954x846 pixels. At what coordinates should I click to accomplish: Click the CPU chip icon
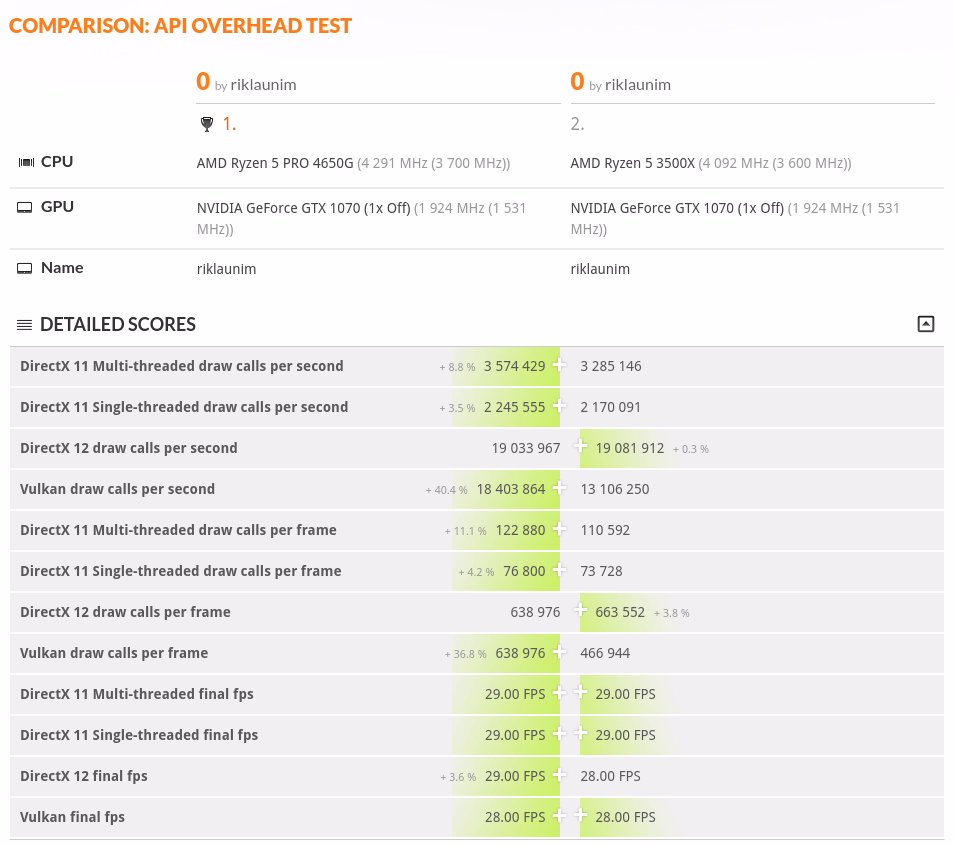click(x=25, y=162)
